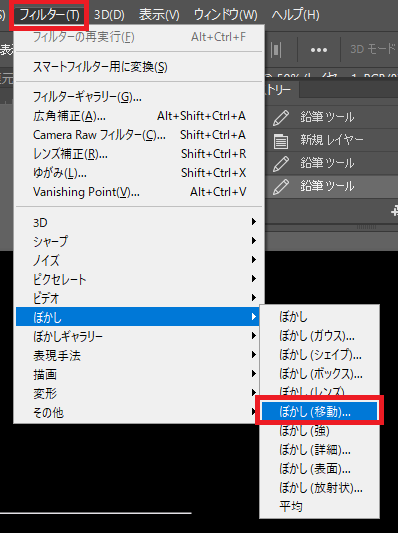Choose ぼかし (放射状)...
The width and height of the screenshot is (398, 533).
(319, 488)
